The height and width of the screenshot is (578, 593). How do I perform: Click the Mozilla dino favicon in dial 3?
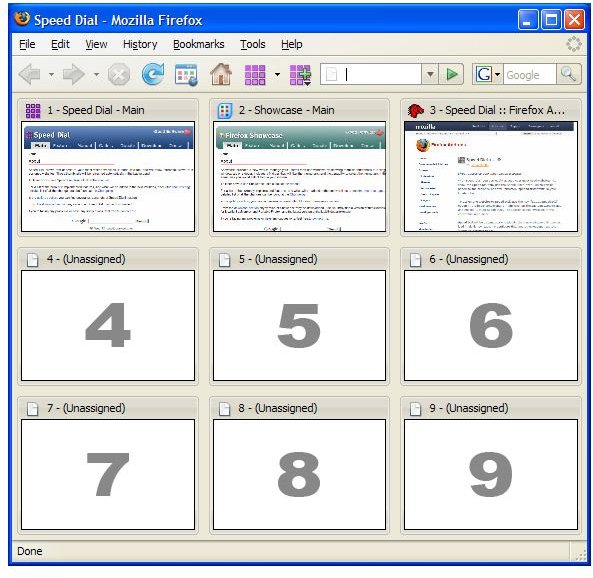[416, 110]
